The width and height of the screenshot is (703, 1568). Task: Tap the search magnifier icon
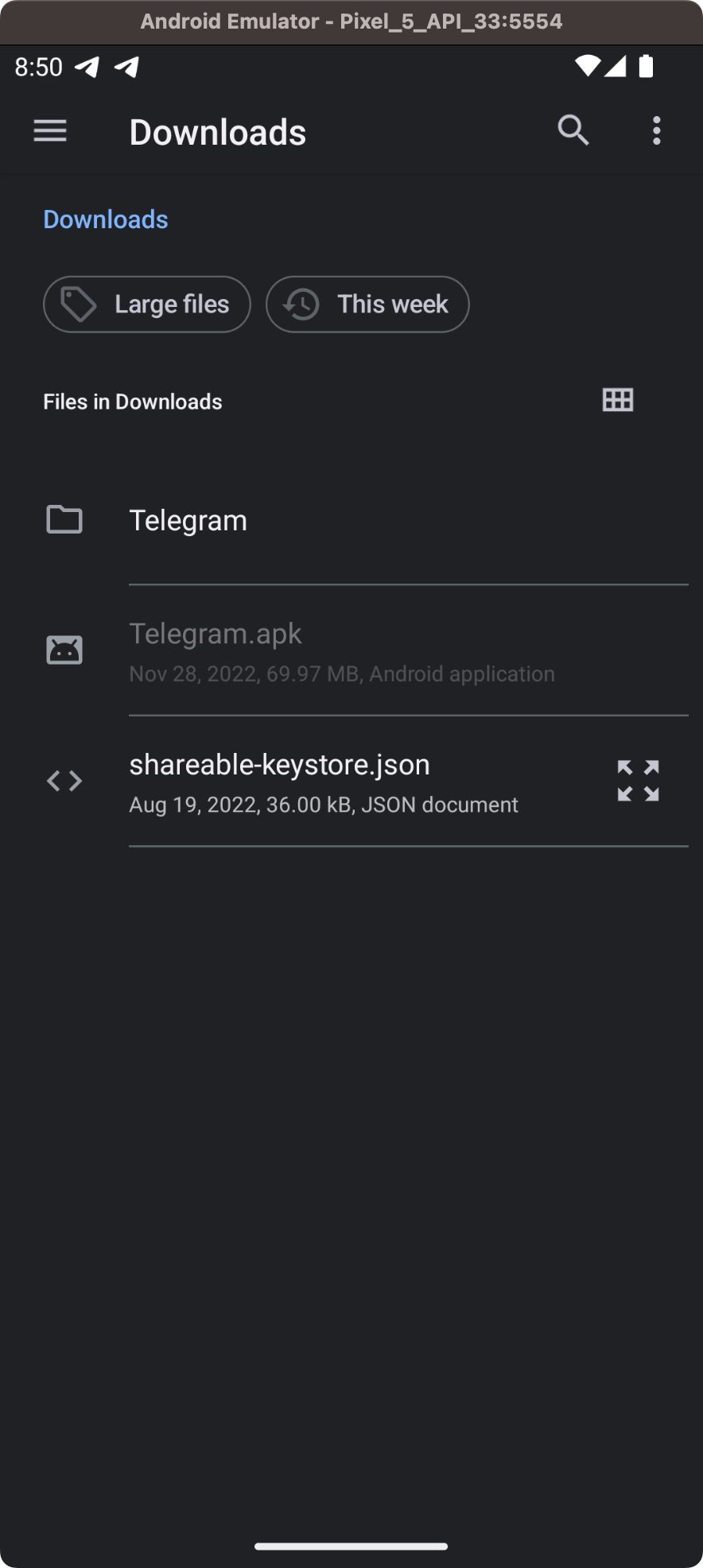[573, 130]
